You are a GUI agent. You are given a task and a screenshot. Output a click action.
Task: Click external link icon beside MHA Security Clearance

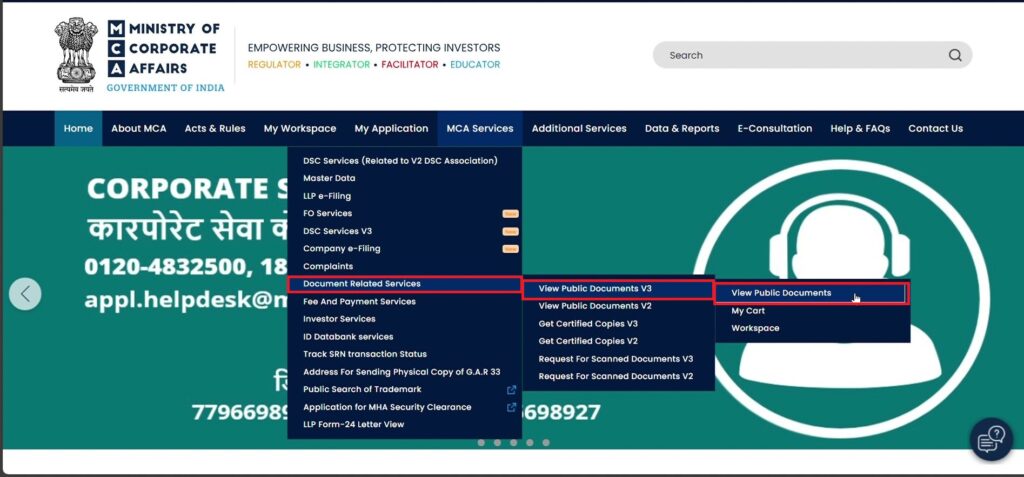pyautogui.click(x=511, y=407)
